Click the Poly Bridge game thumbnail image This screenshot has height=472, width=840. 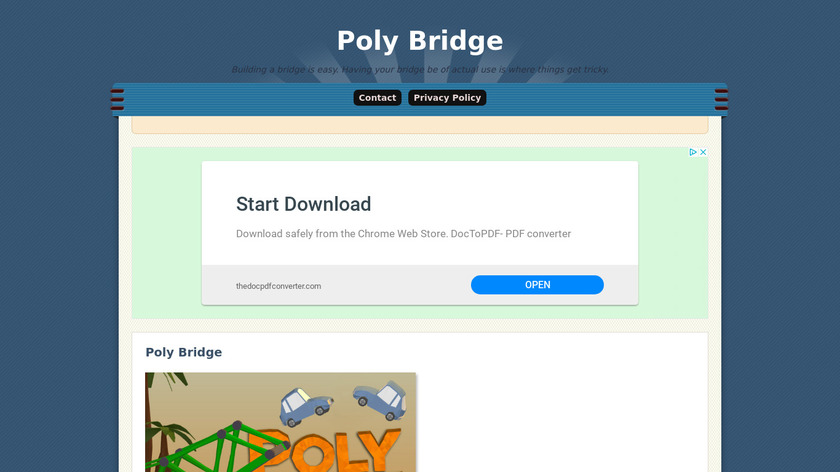point(281,422)
